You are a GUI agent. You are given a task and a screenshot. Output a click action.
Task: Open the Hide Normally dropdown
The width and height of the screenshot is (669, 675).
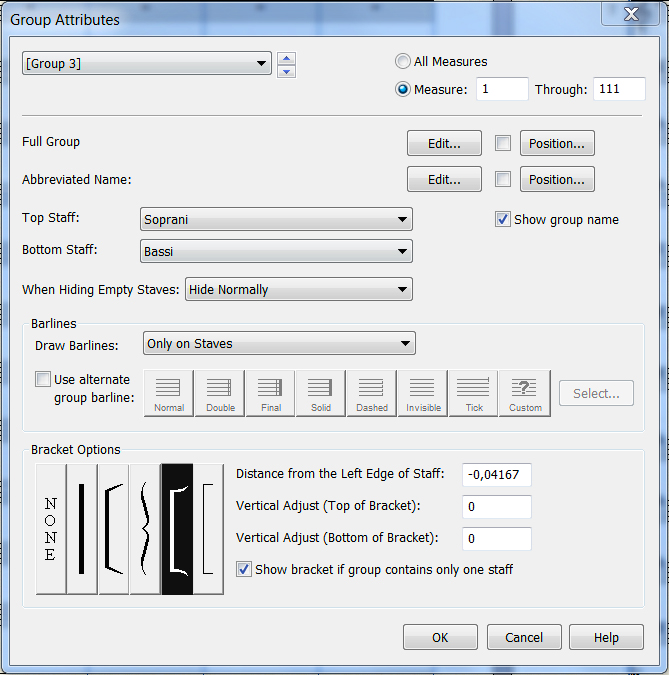[298, 290]
